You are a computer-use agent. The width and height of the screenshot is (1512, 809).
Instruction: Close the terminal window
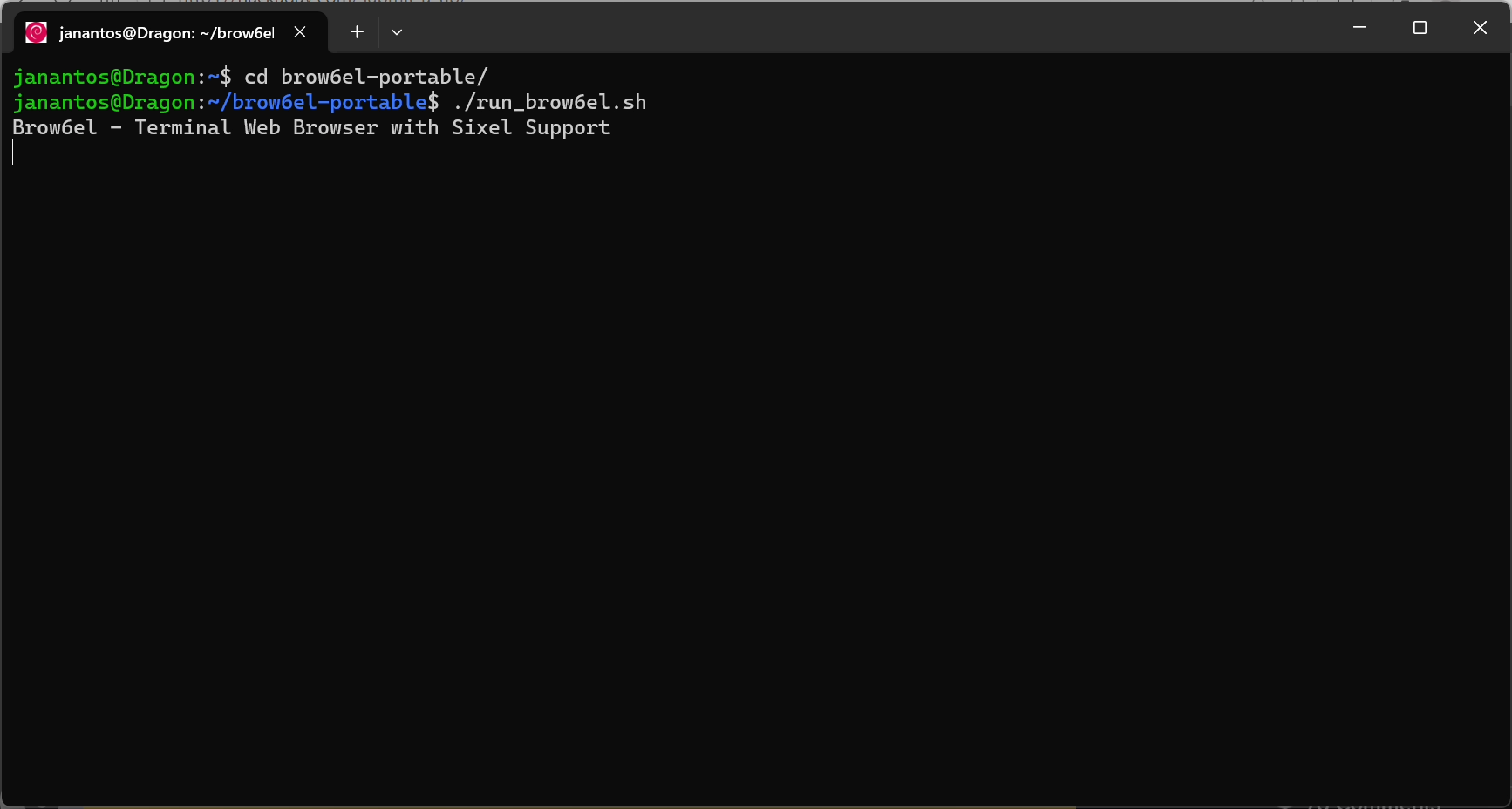[x=1480, y=28]
